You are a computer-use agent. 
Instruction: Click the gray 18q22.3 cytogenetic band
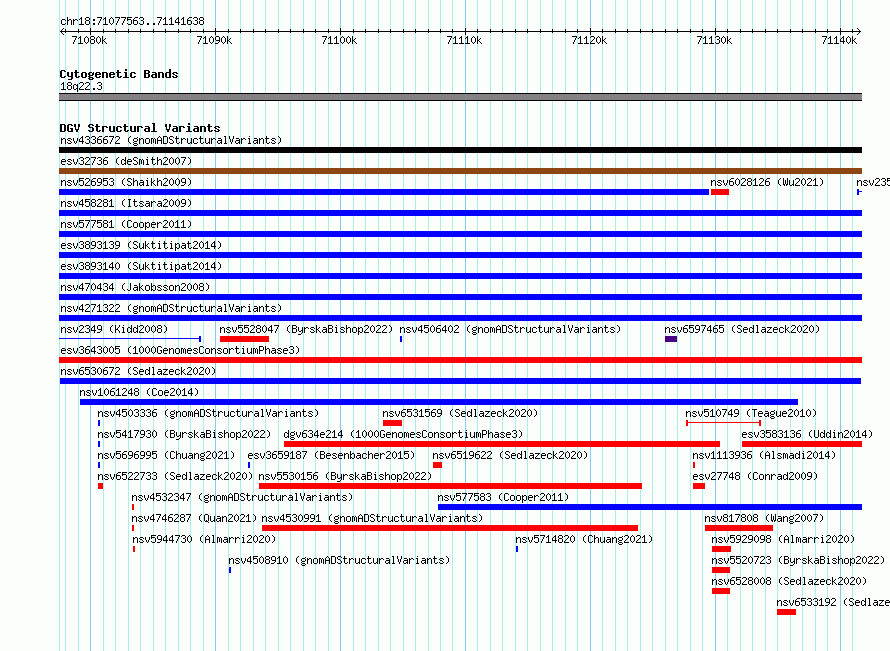pos(460,97)
